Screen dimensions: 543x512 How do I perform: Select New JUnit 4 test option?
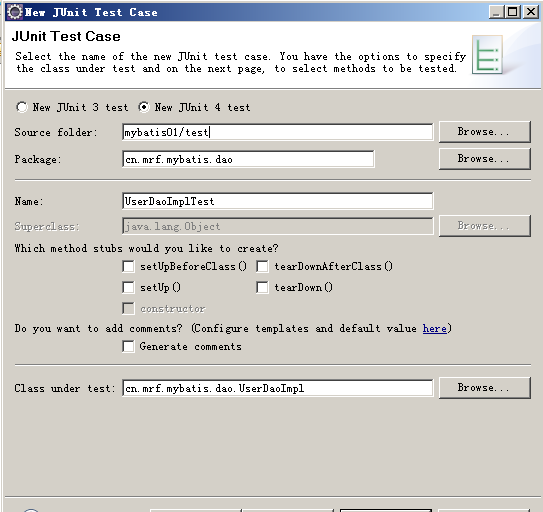144,107
